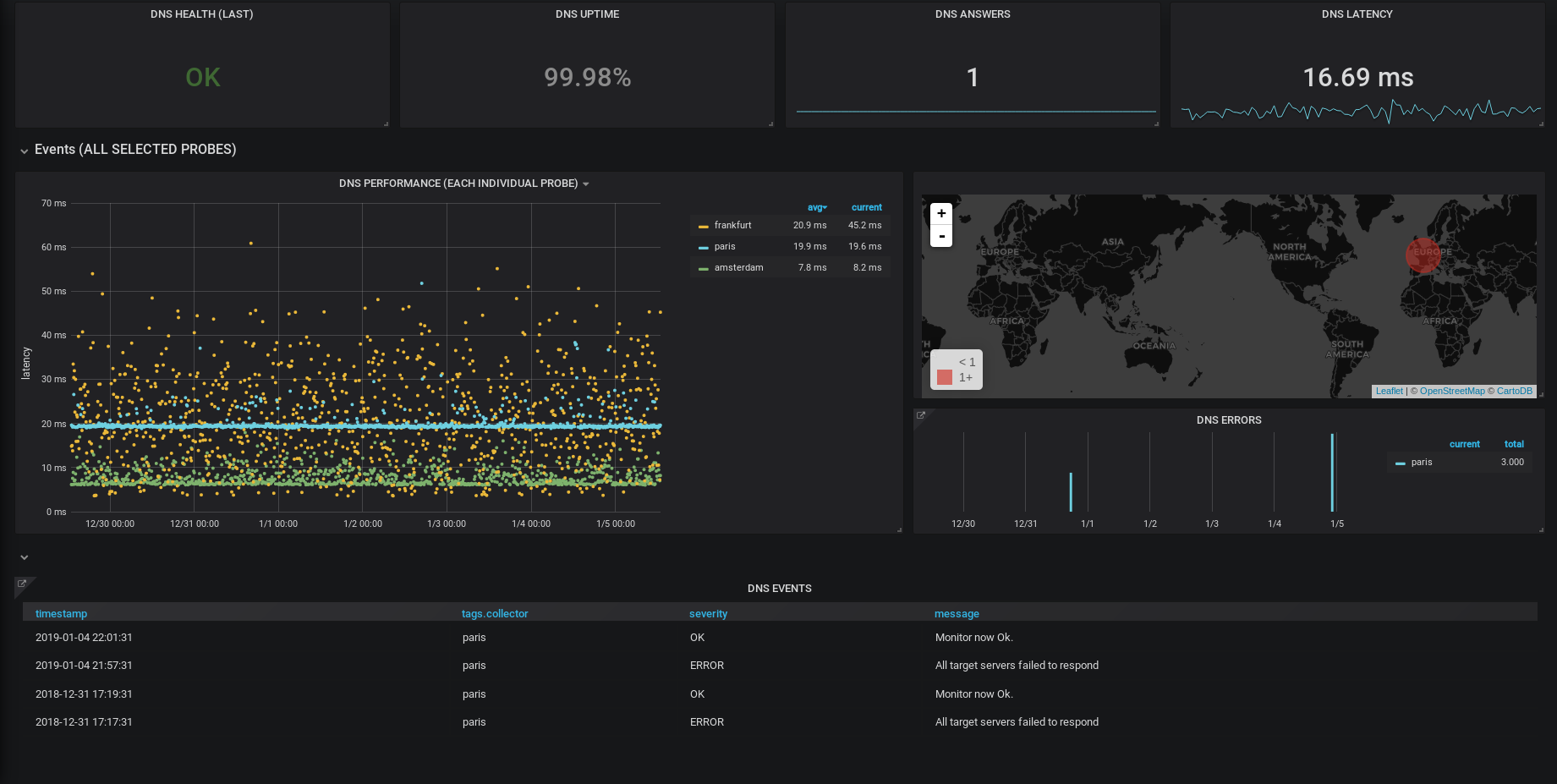This screenshot has height=784, width=1557.
Task: Click the frankfurt yellow color swatch
Action: tap(704, 226)
